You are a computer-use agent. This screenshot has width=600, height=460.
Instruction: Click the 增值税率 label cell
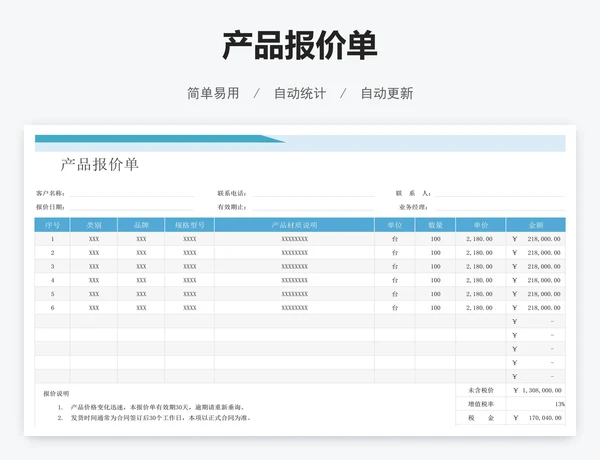[481, 404]
